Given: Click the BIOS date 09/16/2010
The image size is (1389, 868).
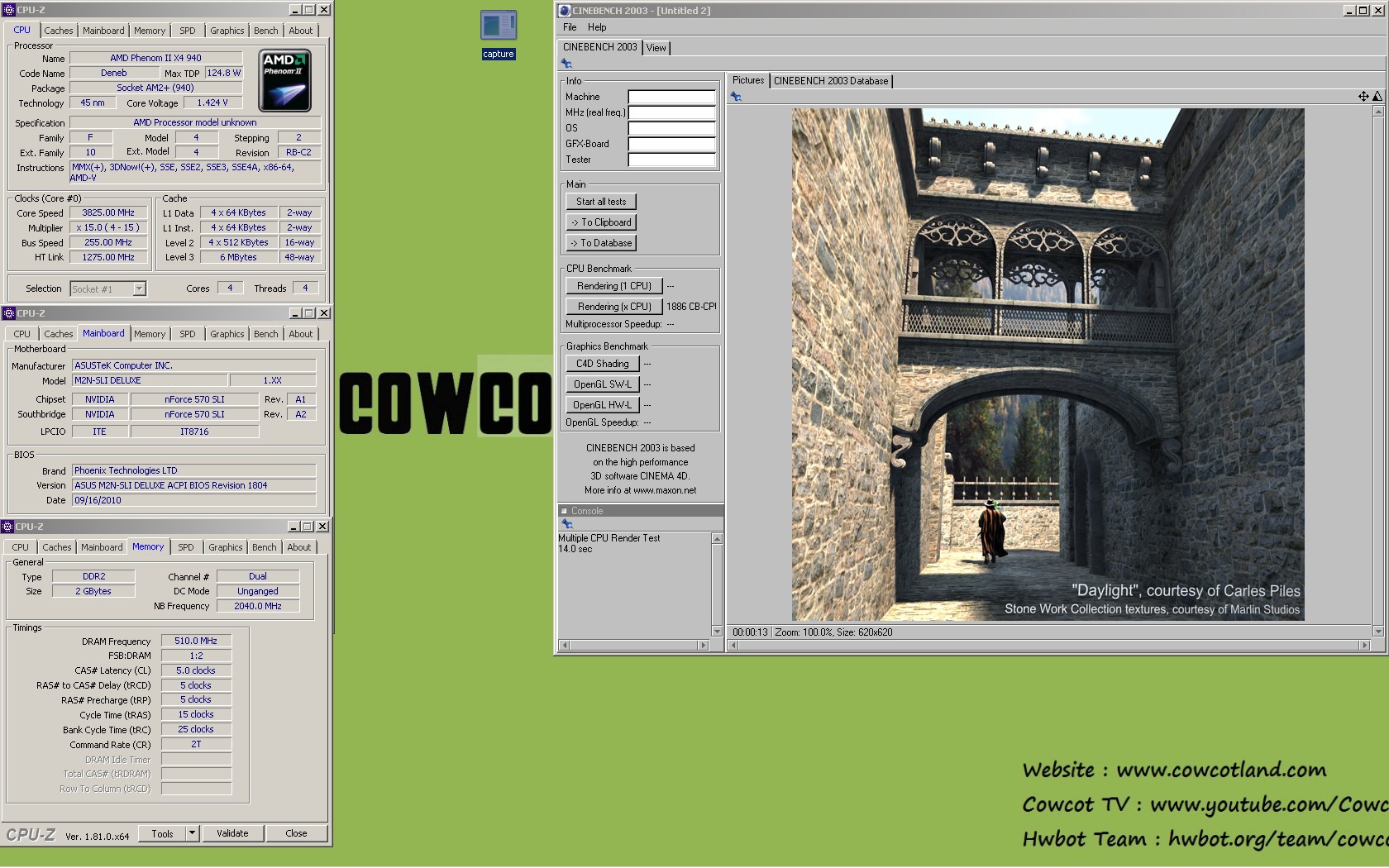Looking at the screenshot, I should (193, 500).
